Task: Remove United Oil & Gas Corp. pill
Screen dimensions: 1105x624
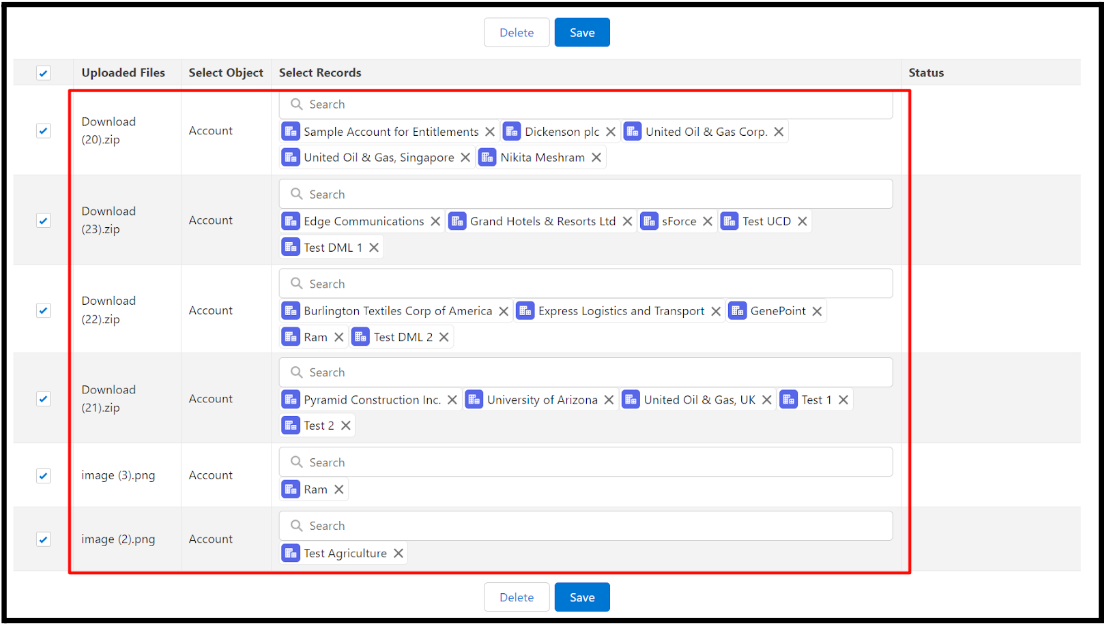Action: tap(779, 132)
